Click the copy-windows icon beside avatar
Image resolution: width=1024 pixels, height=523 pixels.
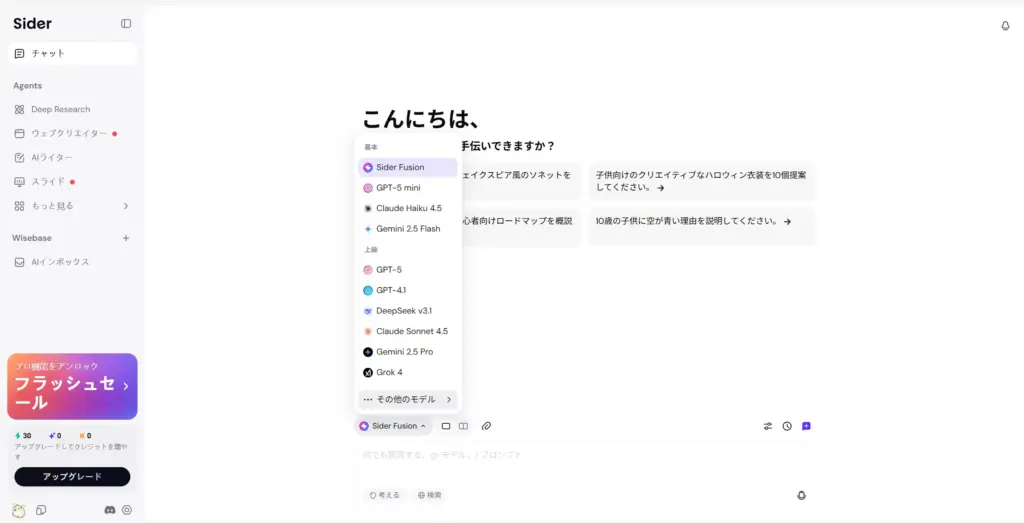(x=41, y=510)
